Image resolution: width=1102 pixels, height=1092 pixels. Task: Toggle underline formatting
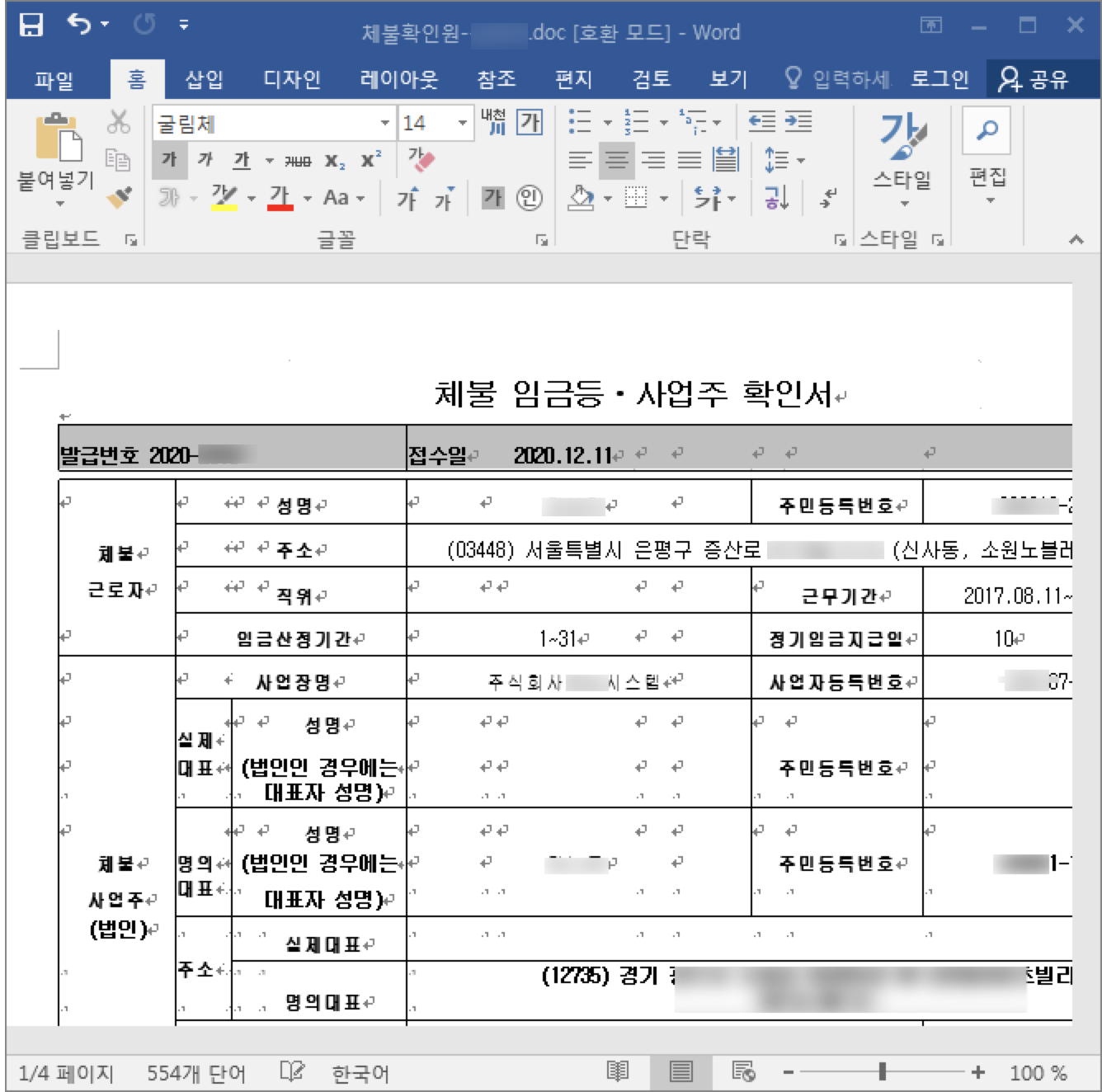[x=241, y=160]
